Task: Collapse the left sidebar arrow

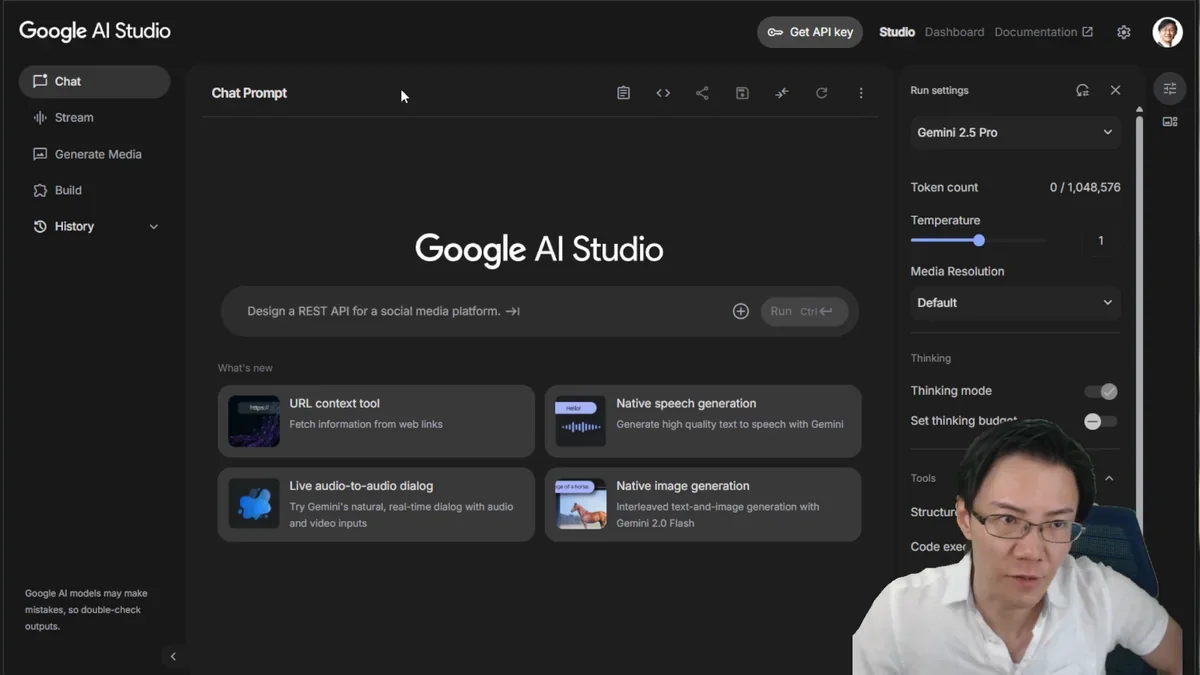Action: 173,656
